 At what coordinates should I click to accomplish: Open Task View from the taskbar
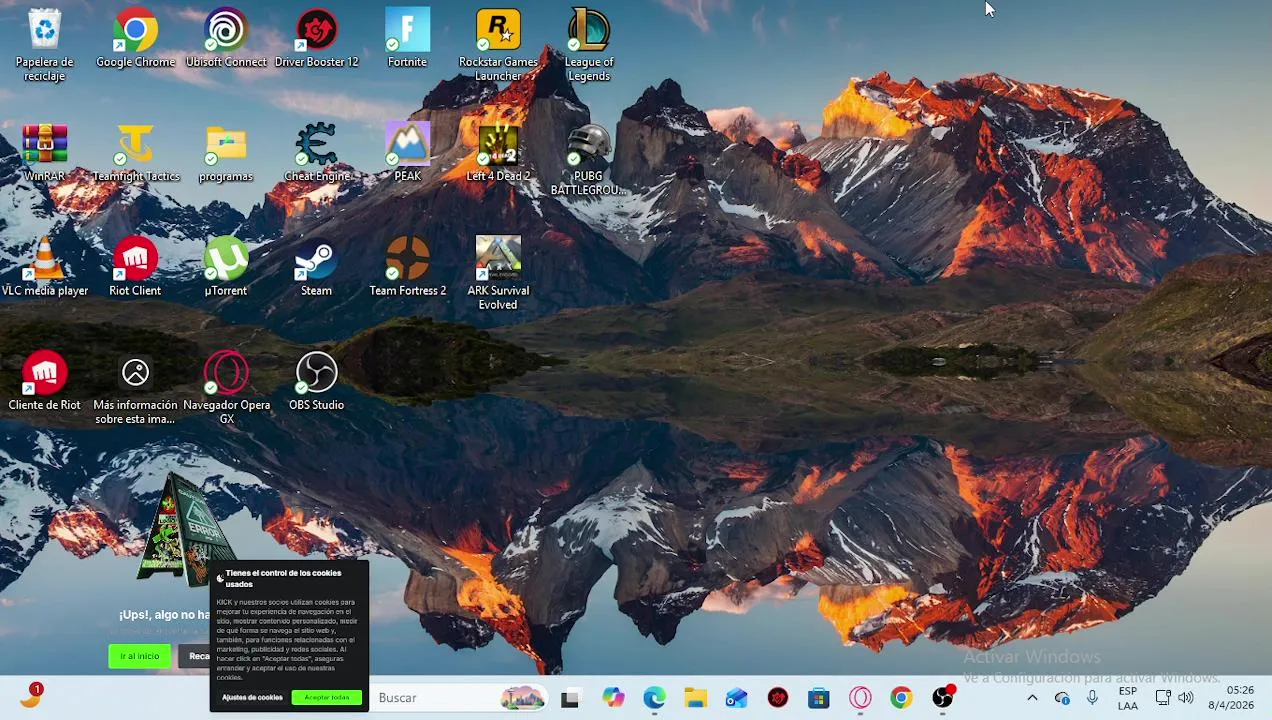click(x=570, y=698)
